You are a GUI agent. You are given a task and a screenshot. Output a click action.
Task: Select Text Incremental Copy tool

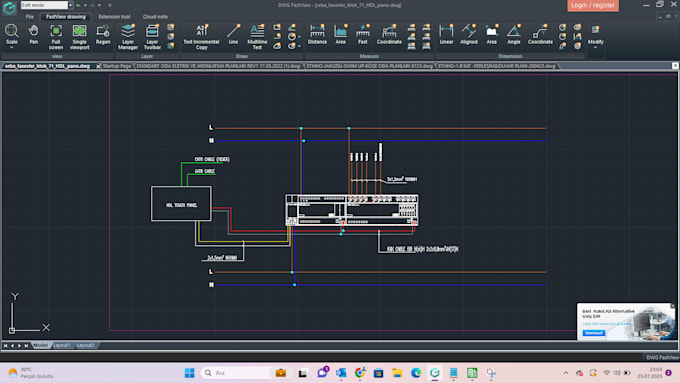(x=201, y=37)
